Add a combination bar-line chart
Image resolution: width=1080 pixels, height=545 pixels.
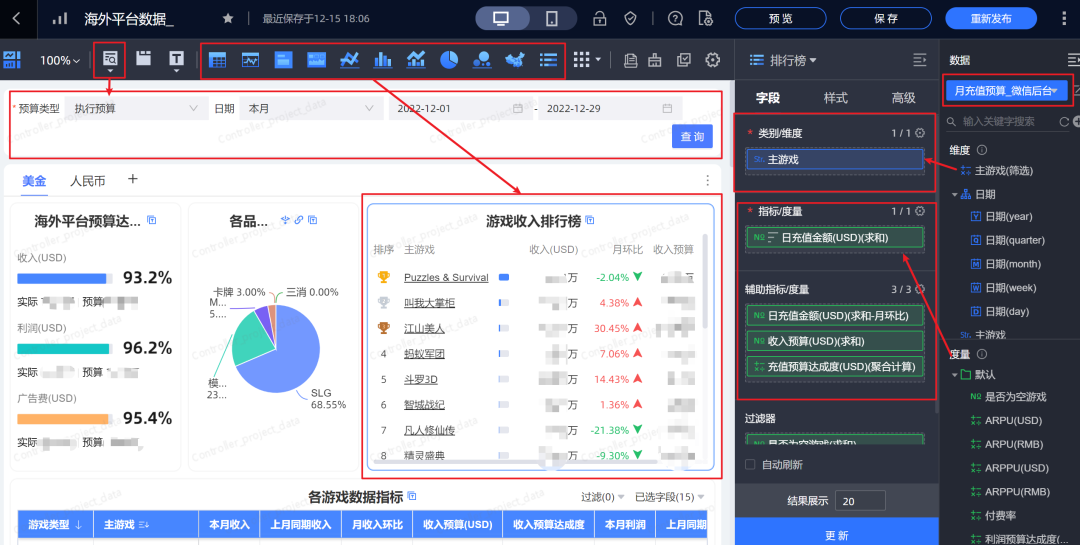[x=415, y=60]
